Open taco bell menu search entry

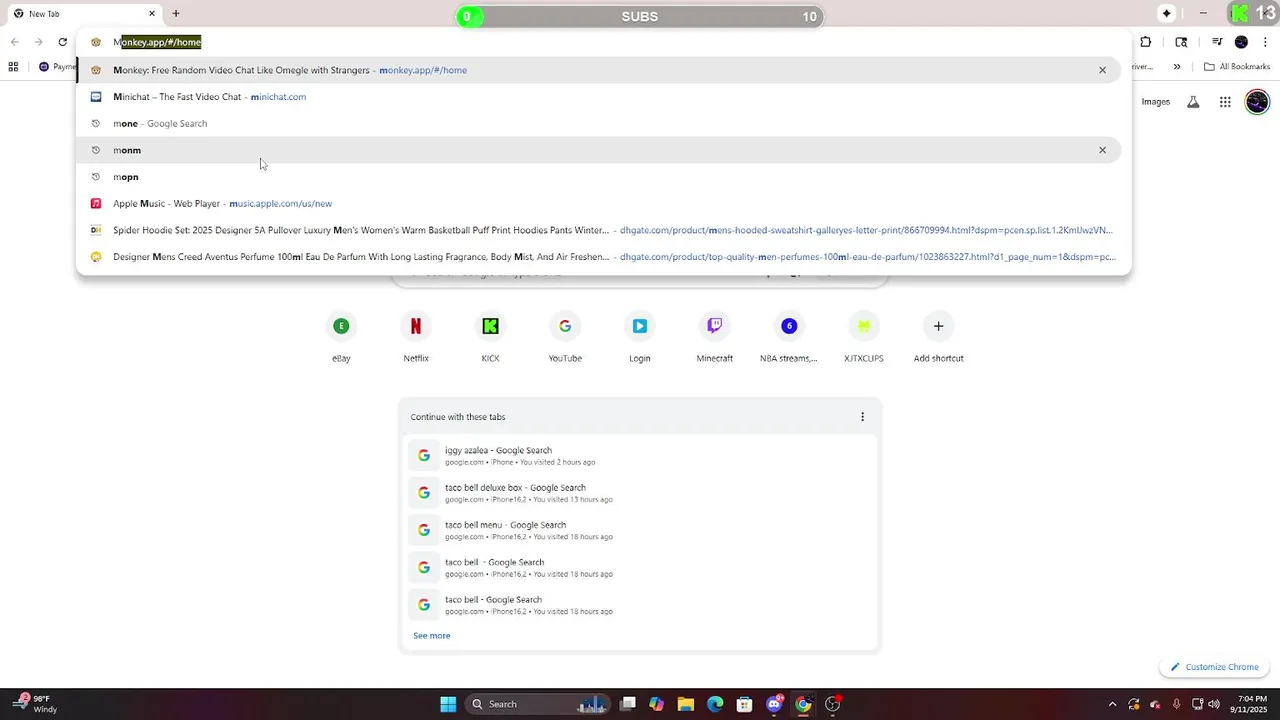pos(640,530)
